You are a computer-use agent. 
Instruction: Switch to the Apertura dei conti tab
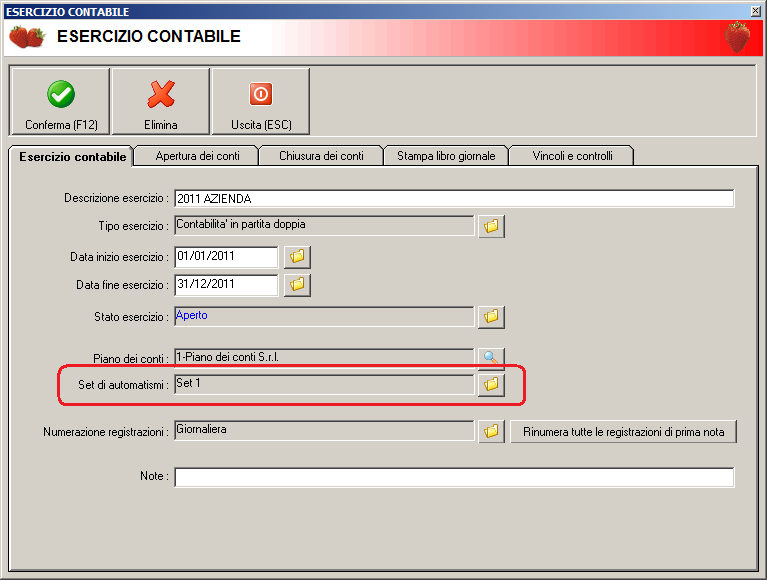[x=197, y=156]
